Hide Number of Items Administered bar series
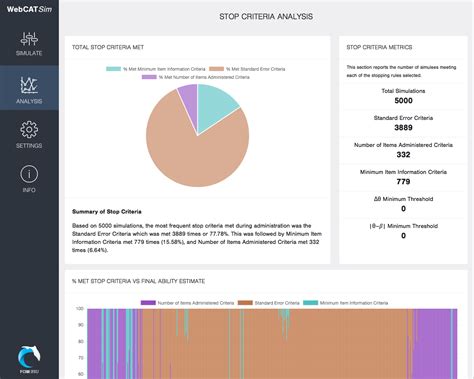 (187, 303)
